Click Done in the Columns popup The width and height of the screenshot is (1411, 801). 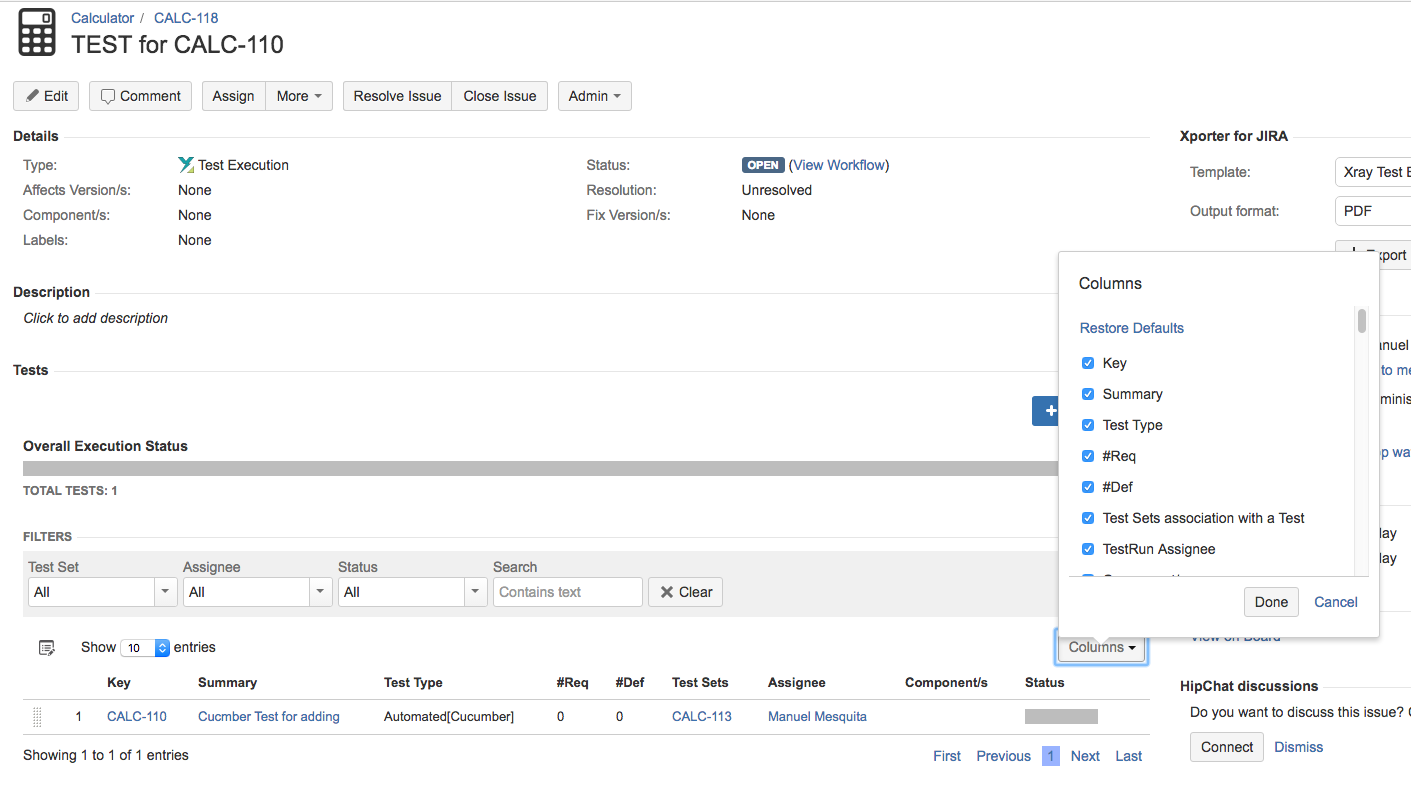[1271, 602]
